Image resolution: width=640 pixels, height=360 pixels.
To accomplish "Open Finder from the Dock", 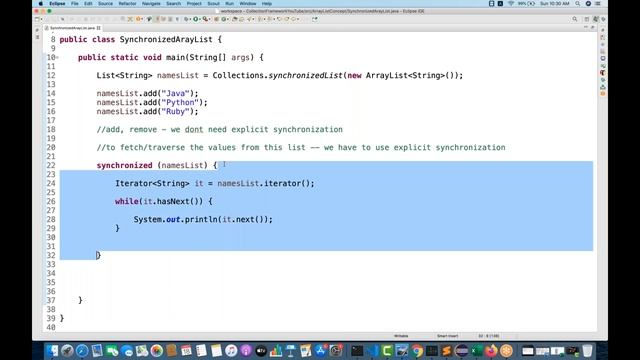I will (52, 351).
